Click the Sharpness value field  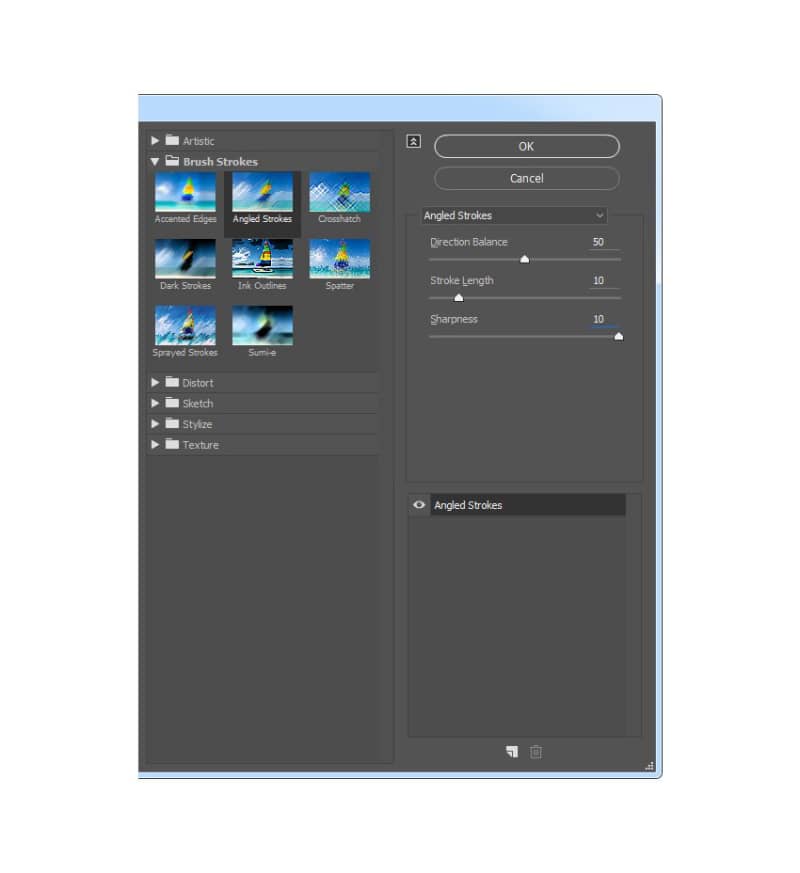604,319
